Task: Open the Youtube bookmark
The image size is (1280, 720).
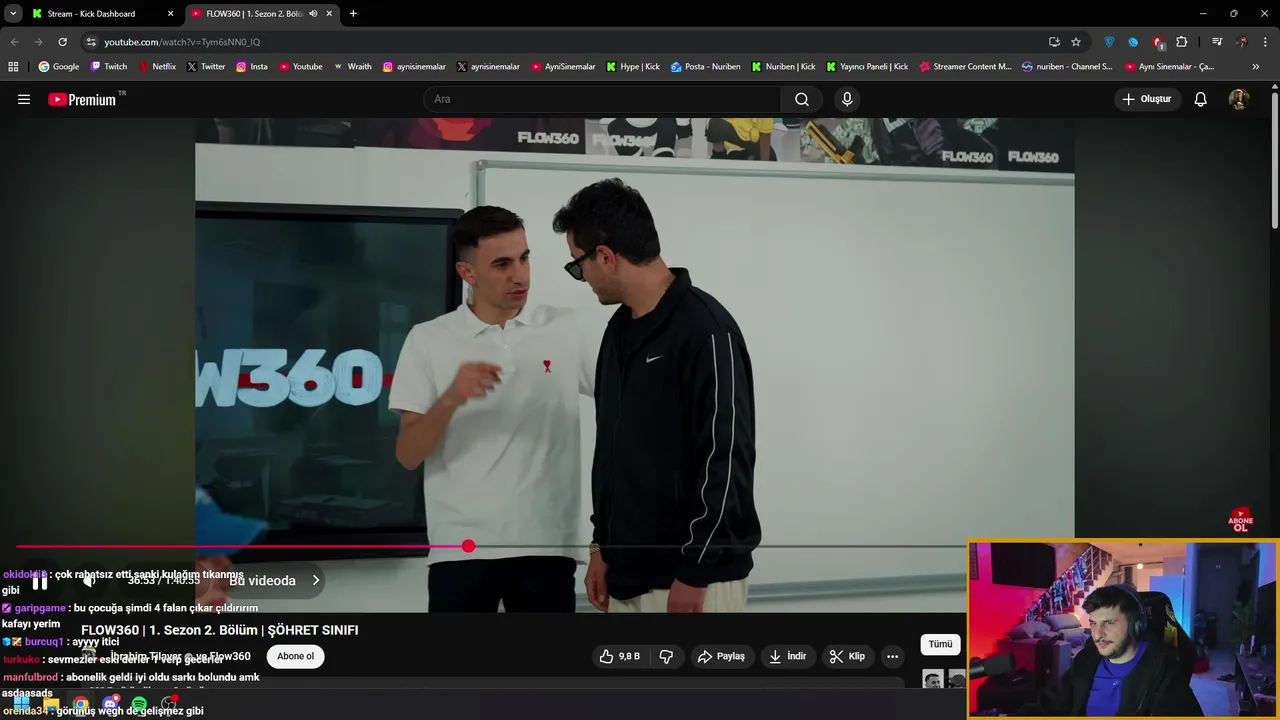Action: point(300,66)
